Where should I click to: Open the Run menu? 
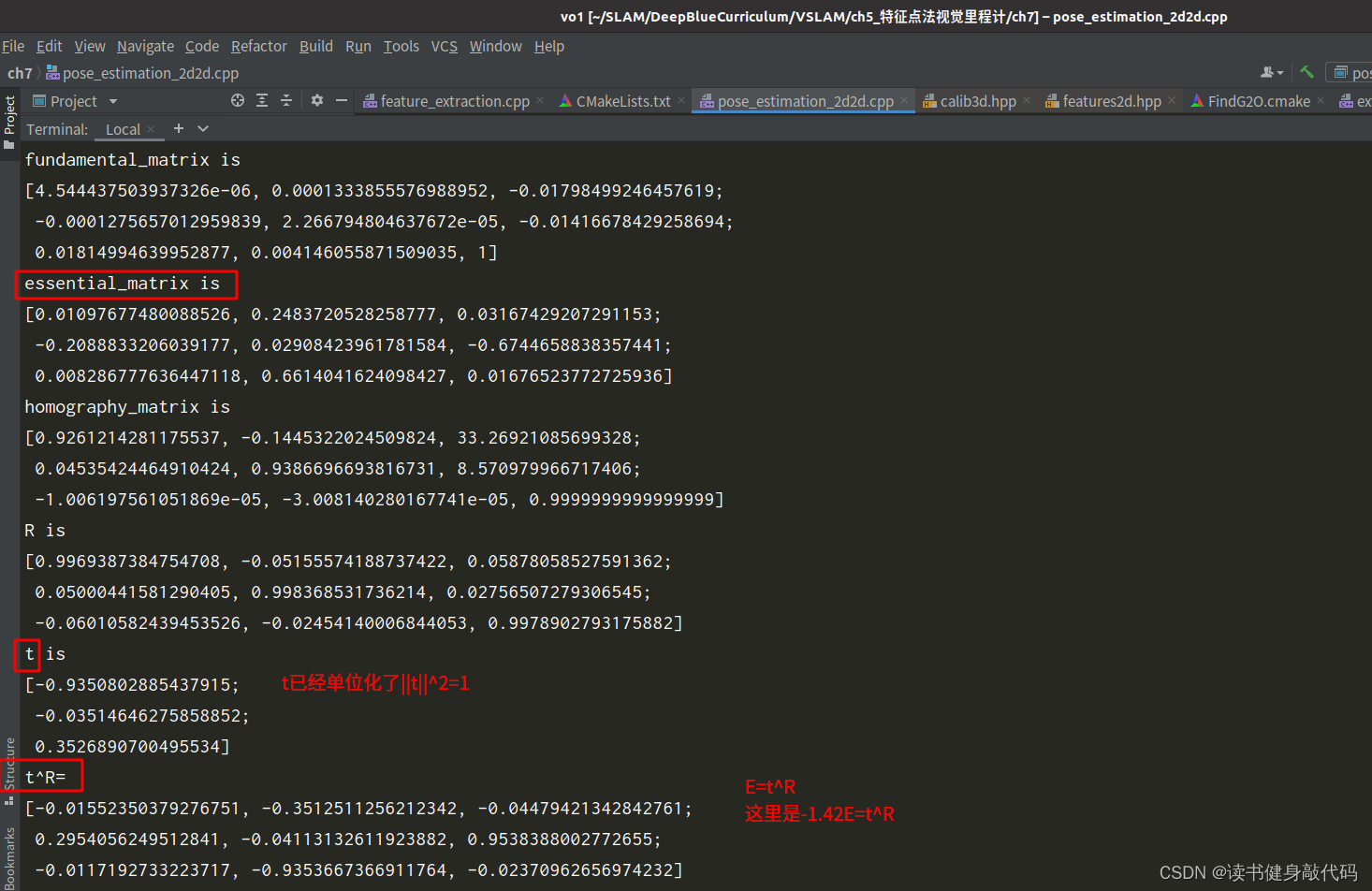[358, 46]
